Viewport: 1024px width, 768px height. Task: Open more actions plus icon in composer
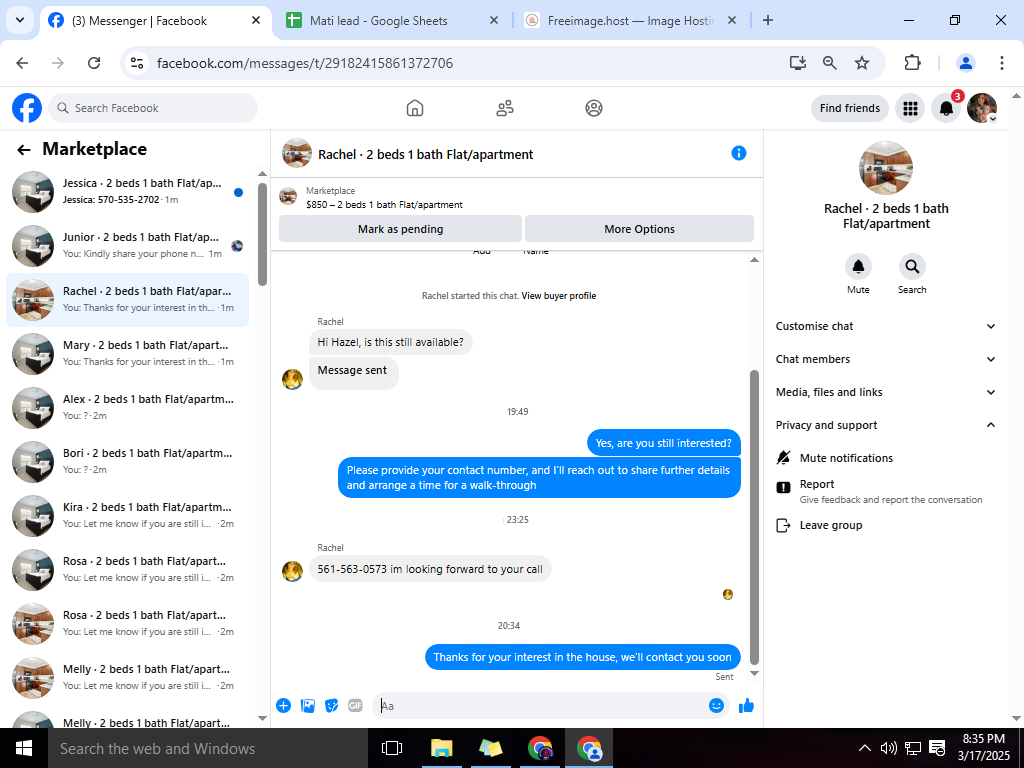click(x=283, y=705)
